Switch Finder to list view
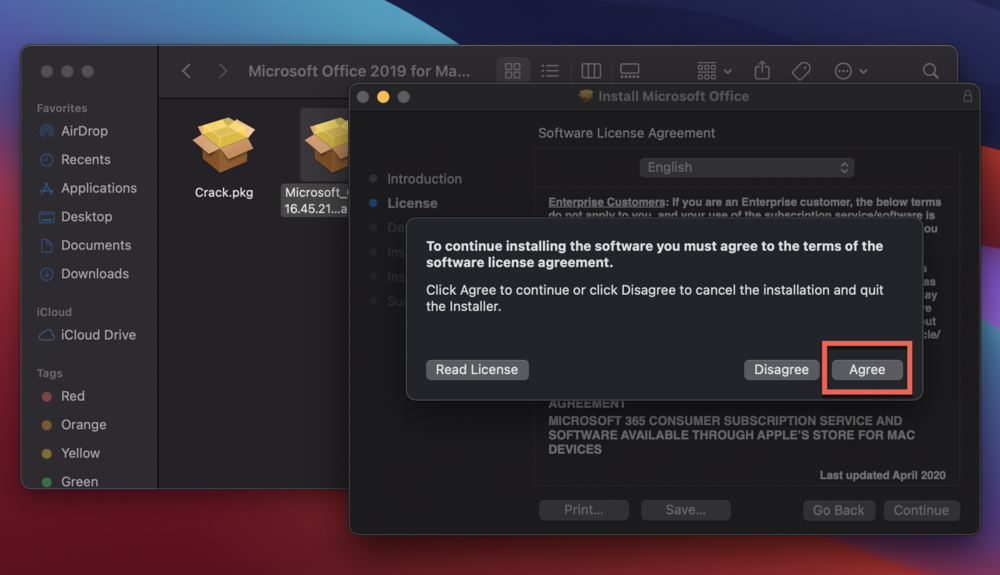This screenshot has height=575, width=1000. pos(550,71)
